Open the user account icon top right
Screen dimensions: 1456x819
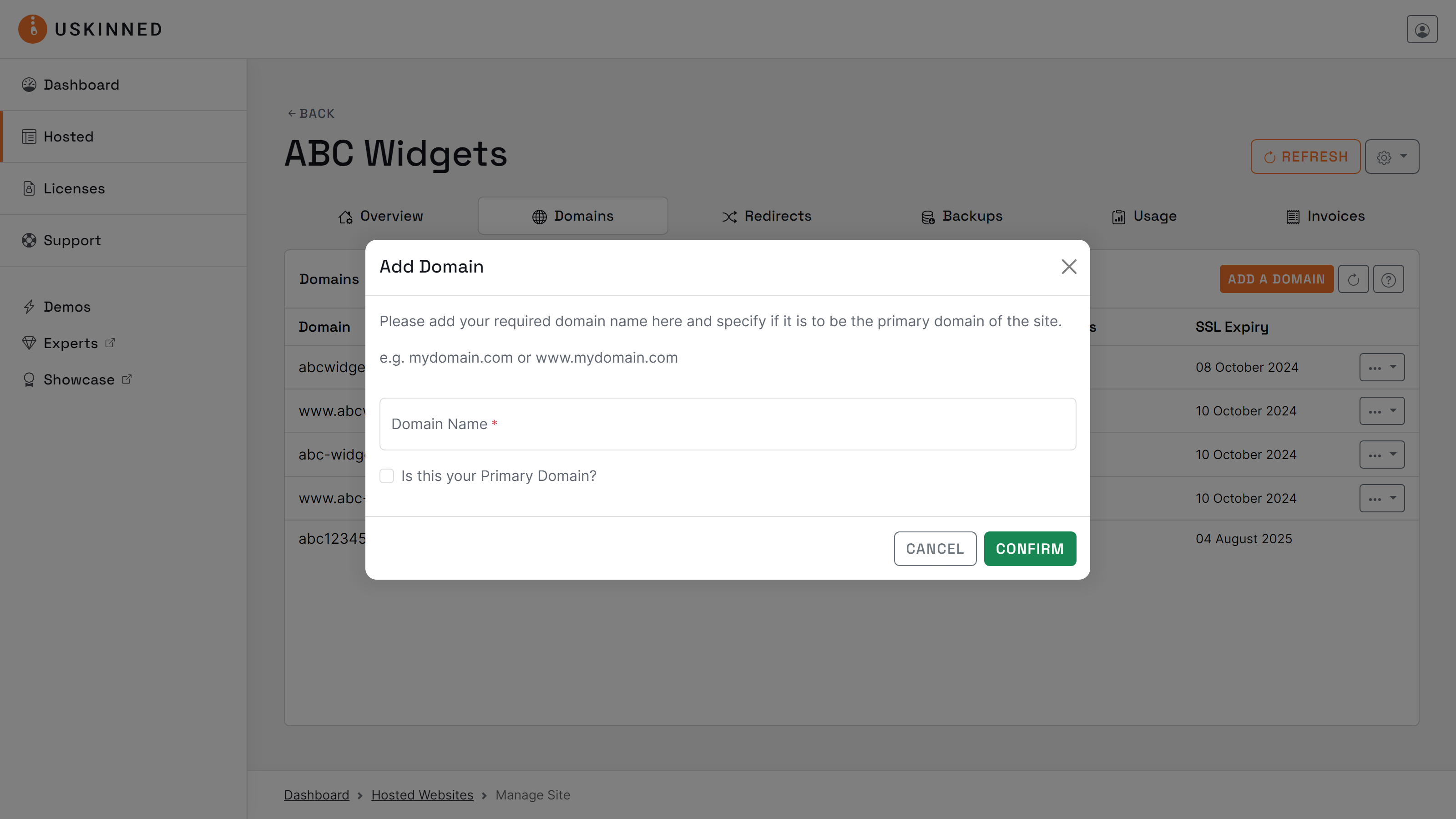1422,29
